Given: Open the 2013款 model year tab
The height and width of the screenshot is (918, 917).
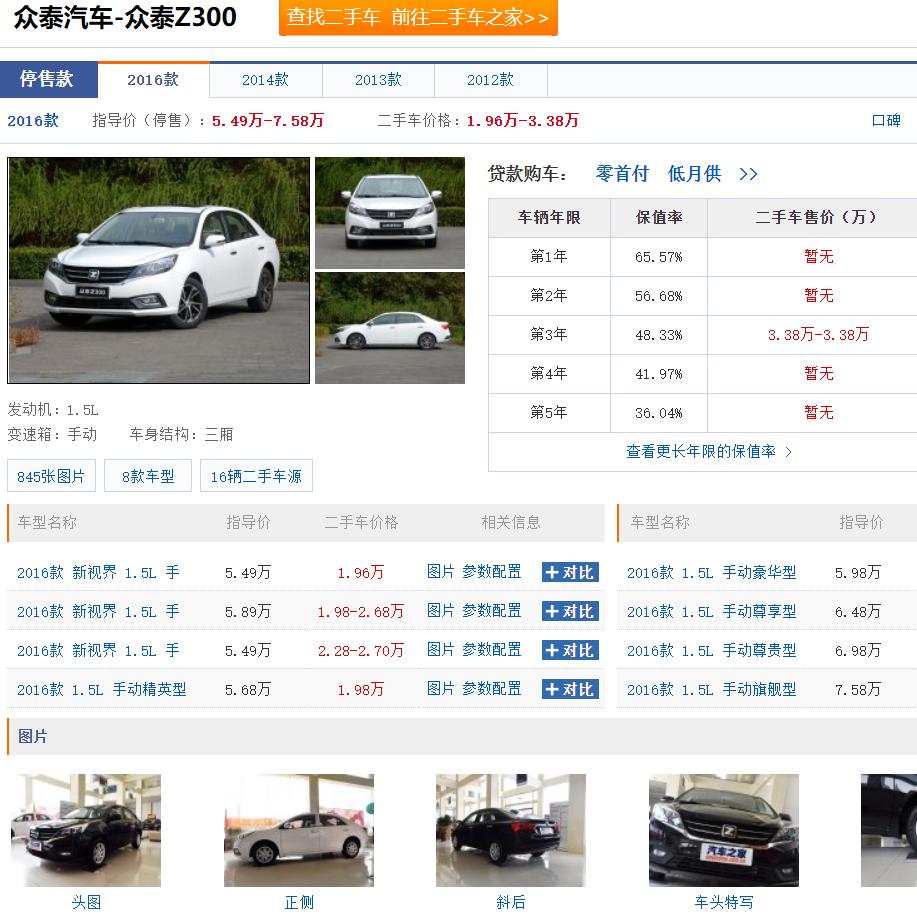Looking at the screenshot, I should pyautogui.click(x=377, y=79).
